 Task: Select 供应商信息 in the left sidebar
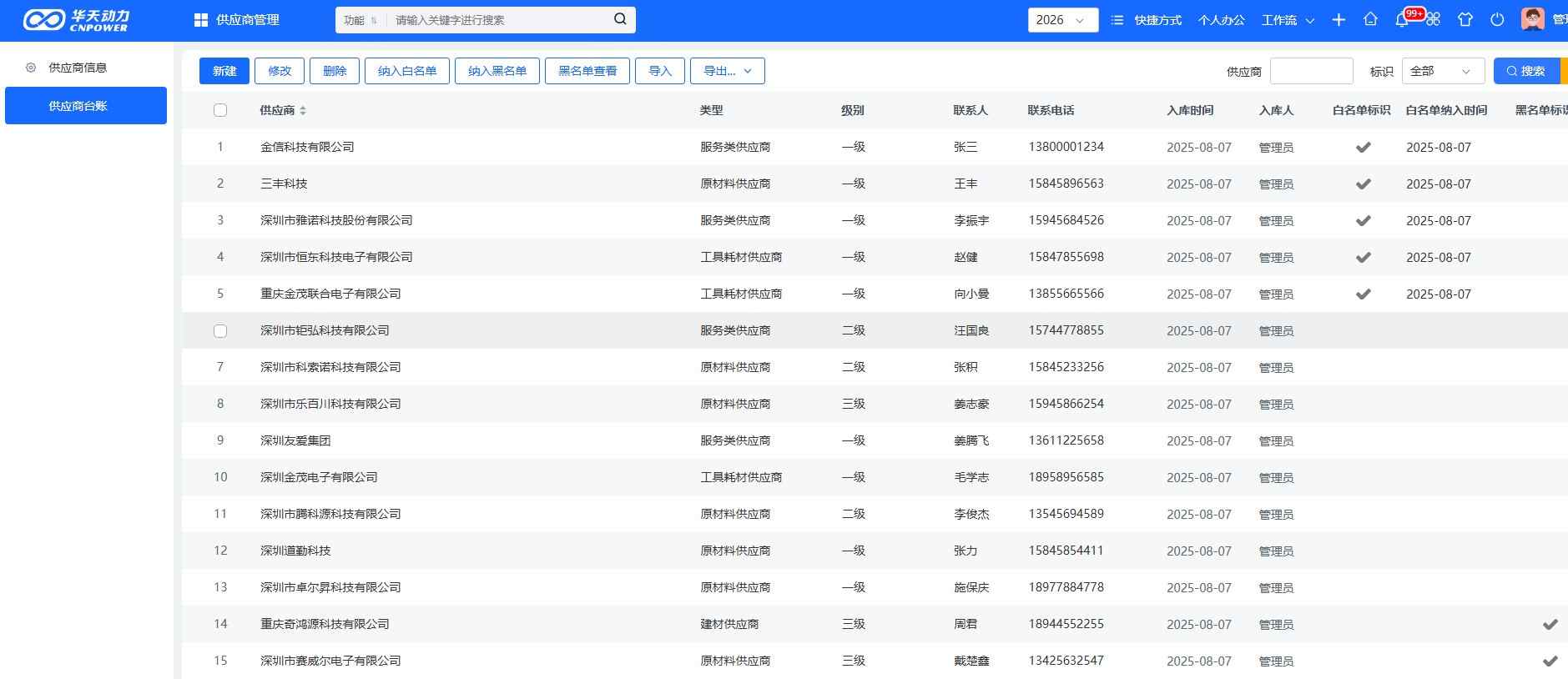pos(78,68)
